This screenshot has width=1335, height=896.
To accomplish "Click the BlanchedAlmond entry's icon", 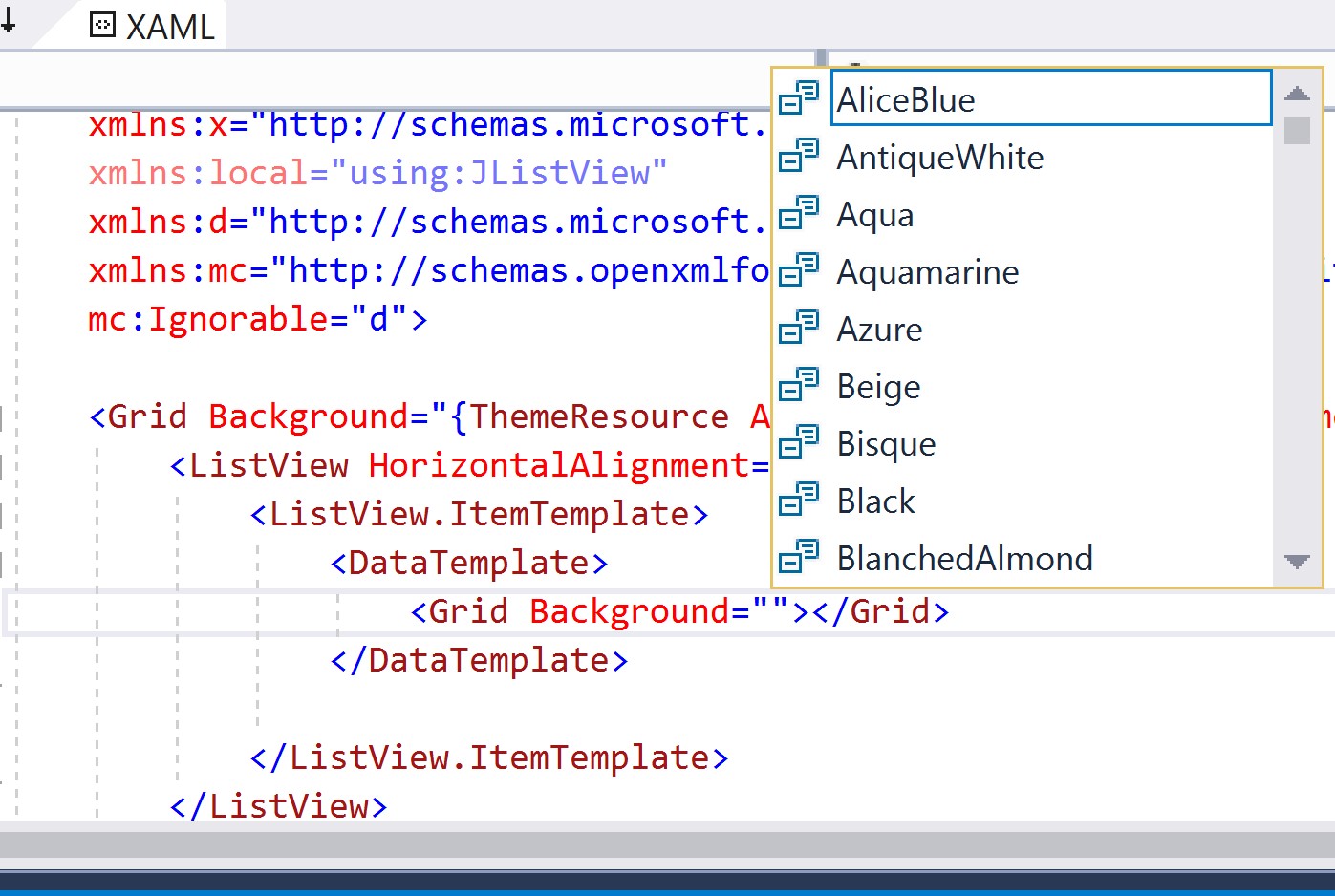I will coord(799,556).
